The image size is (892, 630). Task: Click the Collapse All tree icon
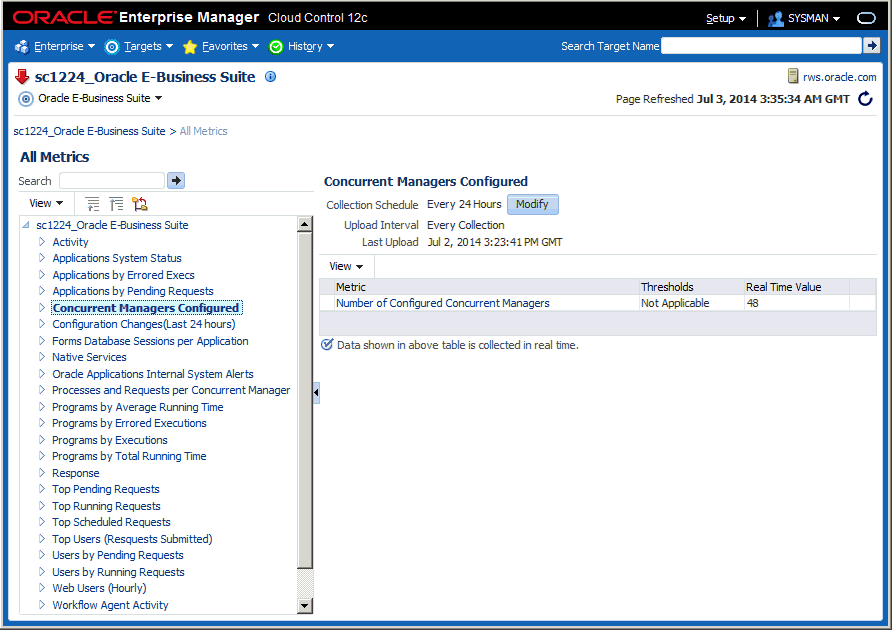[x=116, y=204]
